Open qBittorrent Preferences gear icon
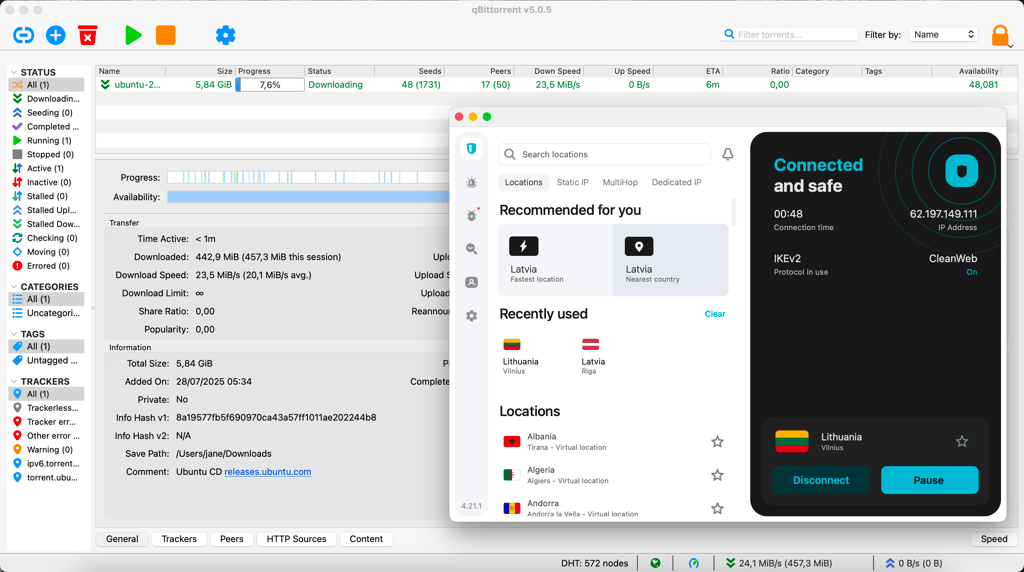Screen dimensions: 1024x572 (225, 35)
